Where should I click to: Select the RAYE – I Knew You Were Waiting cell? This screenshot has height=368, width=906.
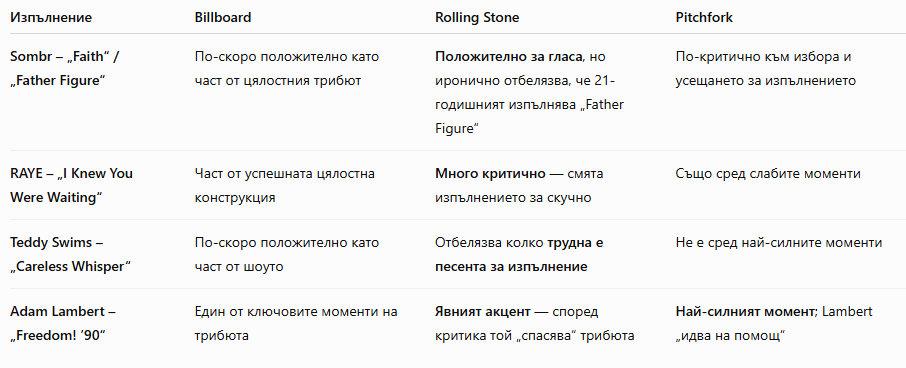[72, 185]
